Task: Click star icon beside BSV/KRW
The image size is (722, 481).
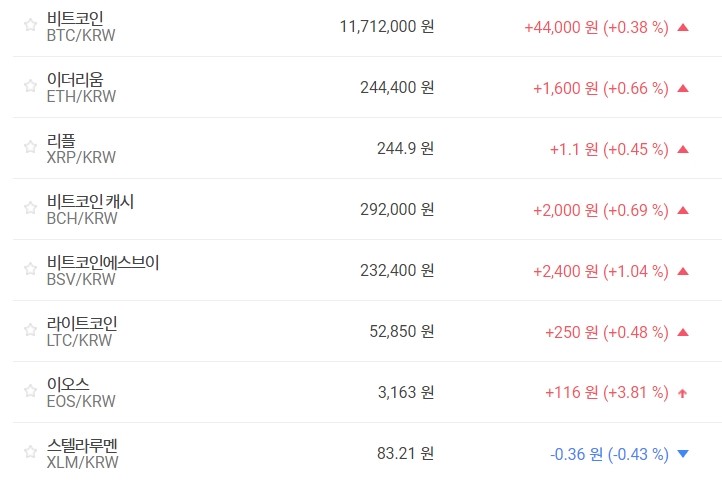Action: (30, 270)
